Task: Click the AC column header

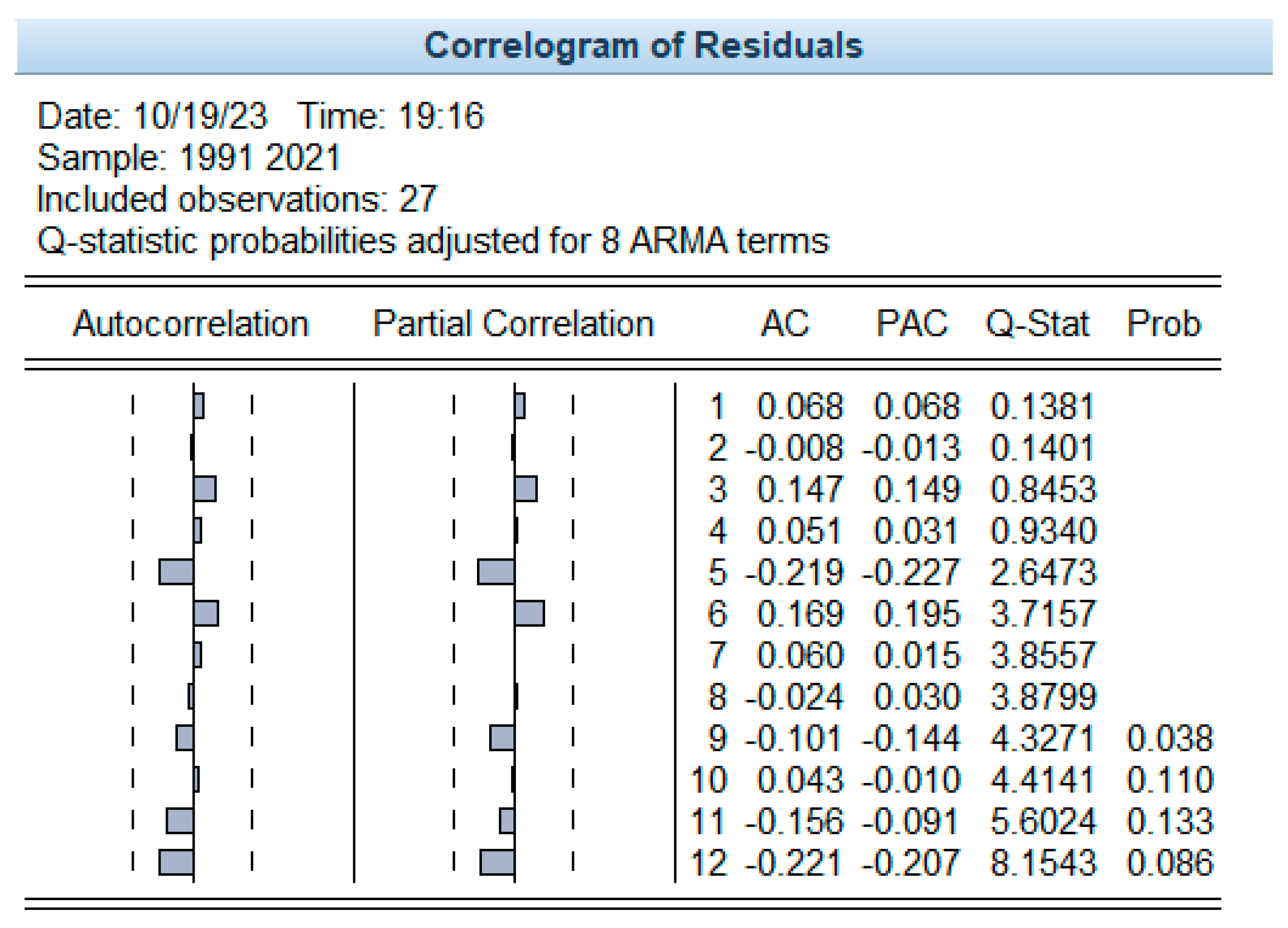Action: tap(784, 324)
